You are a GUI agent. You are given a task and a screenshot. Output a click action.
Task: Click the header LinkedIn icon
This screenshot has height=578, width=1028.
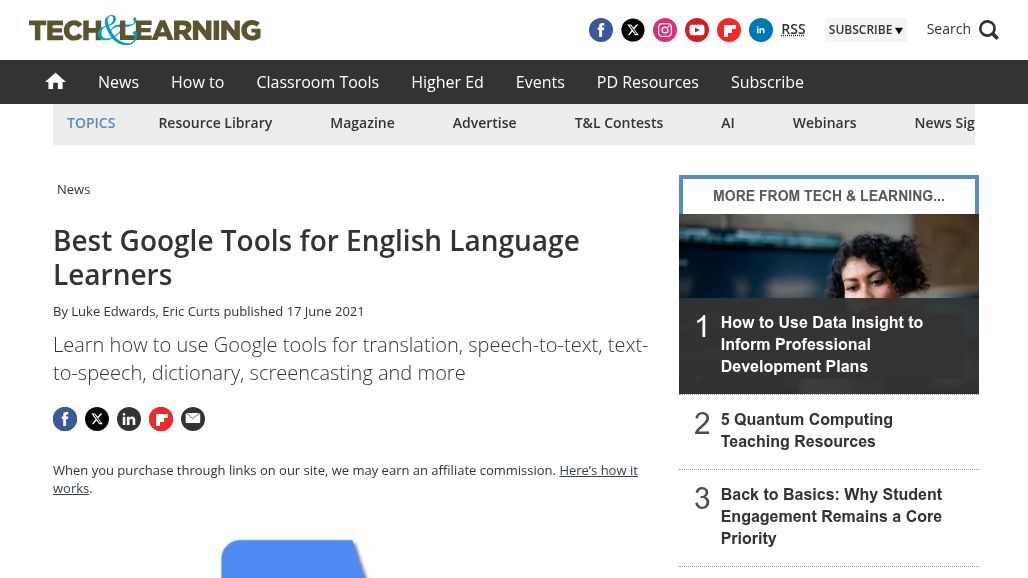point(760,30)
